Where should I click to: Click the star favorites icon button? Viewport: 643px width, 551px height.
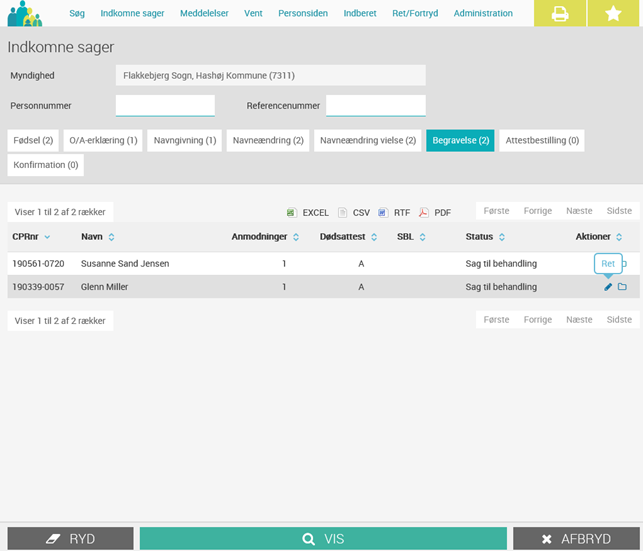pyautogui.click(x=613, y=13)
